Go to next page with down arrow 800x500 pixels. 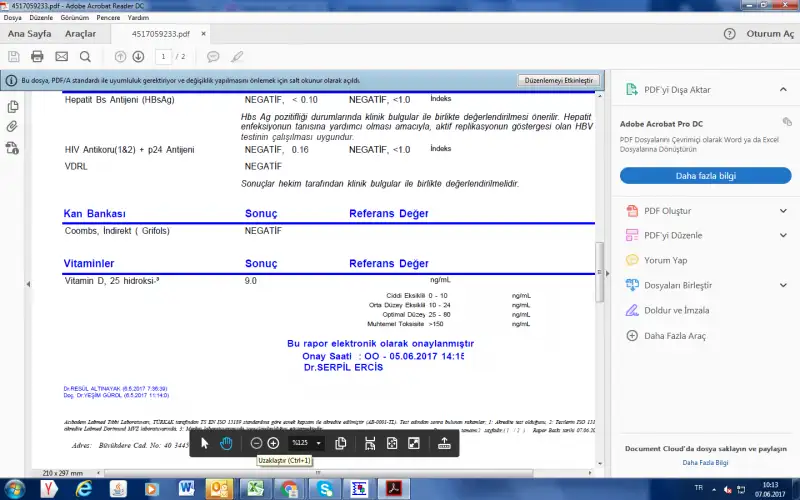click(x=138, y=56)
